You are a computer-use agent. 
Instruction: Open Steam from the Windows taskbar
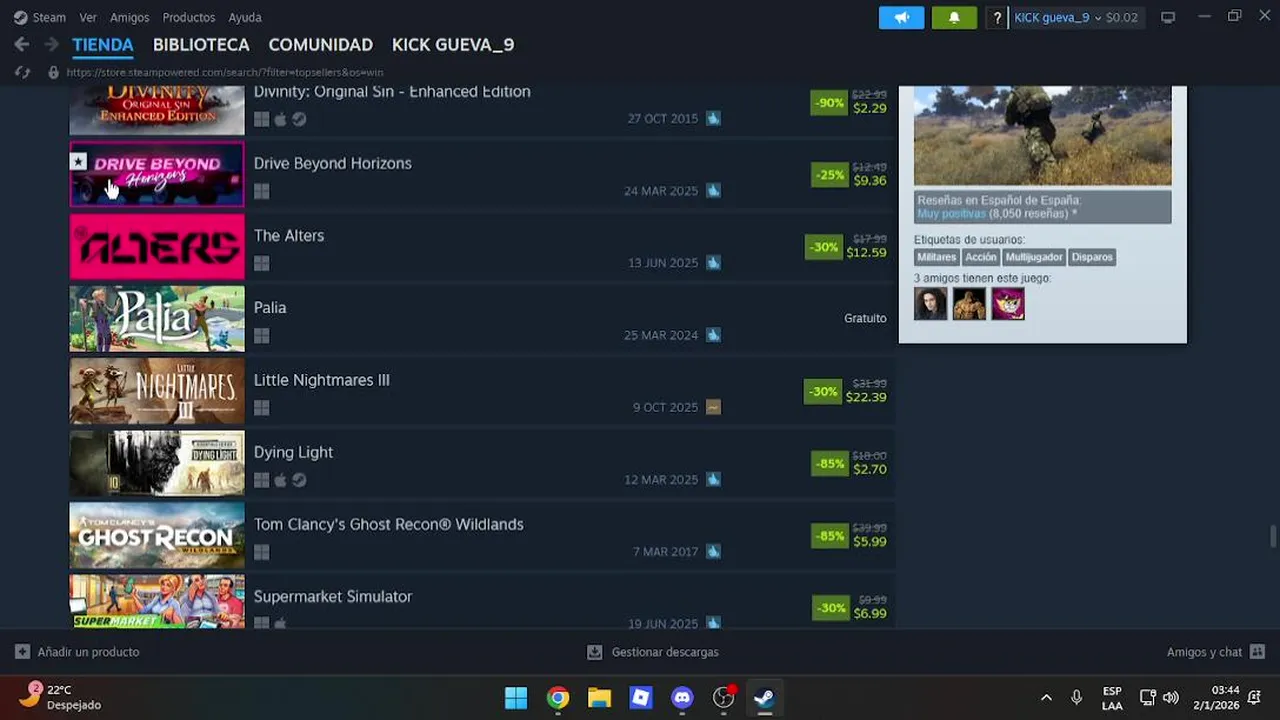click(765, 697)
